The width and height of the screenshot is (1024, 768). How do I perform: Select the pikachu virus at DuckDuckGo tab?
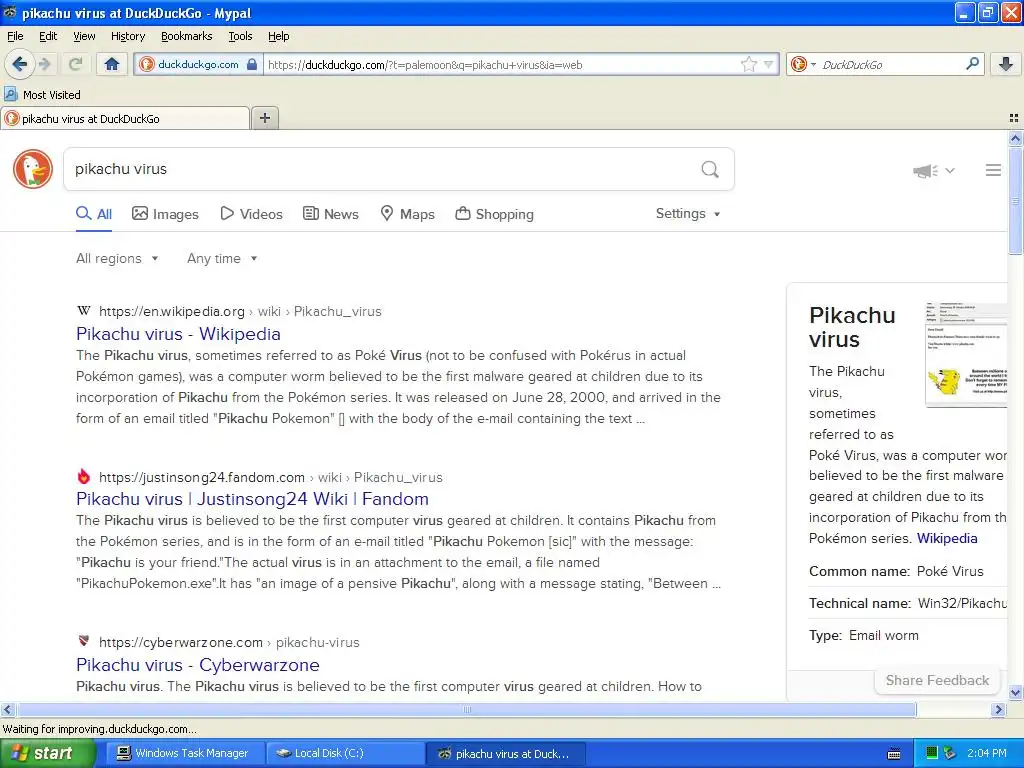pyautogui.click(x=125, y=119)
